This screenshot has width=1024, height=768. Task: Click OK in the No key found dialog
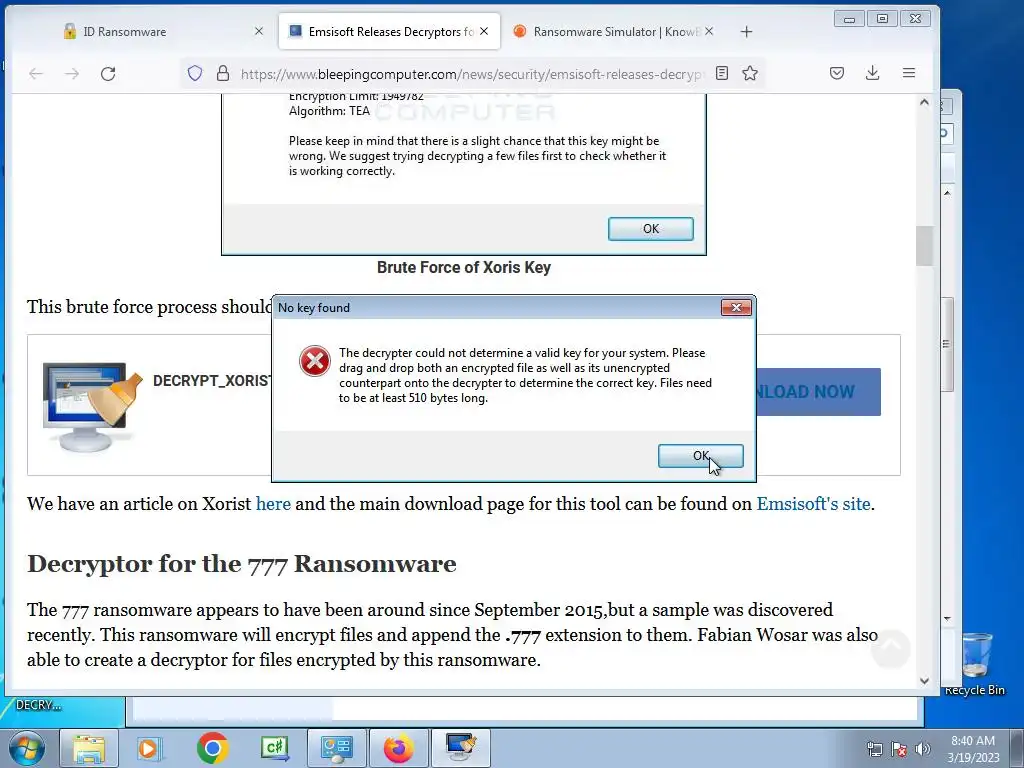[x=700, y=456]
